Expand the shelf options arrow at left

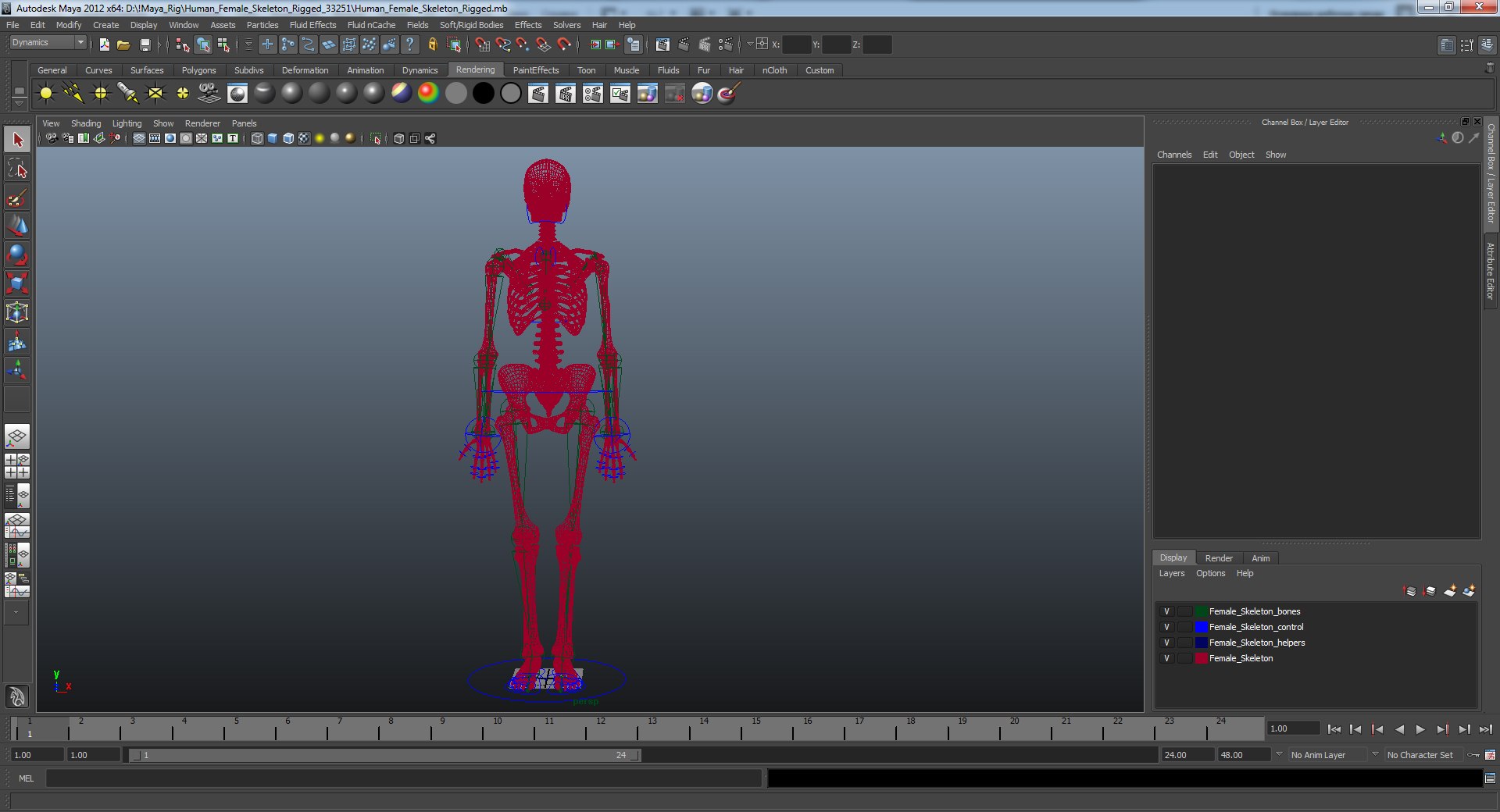click(19, 104)
